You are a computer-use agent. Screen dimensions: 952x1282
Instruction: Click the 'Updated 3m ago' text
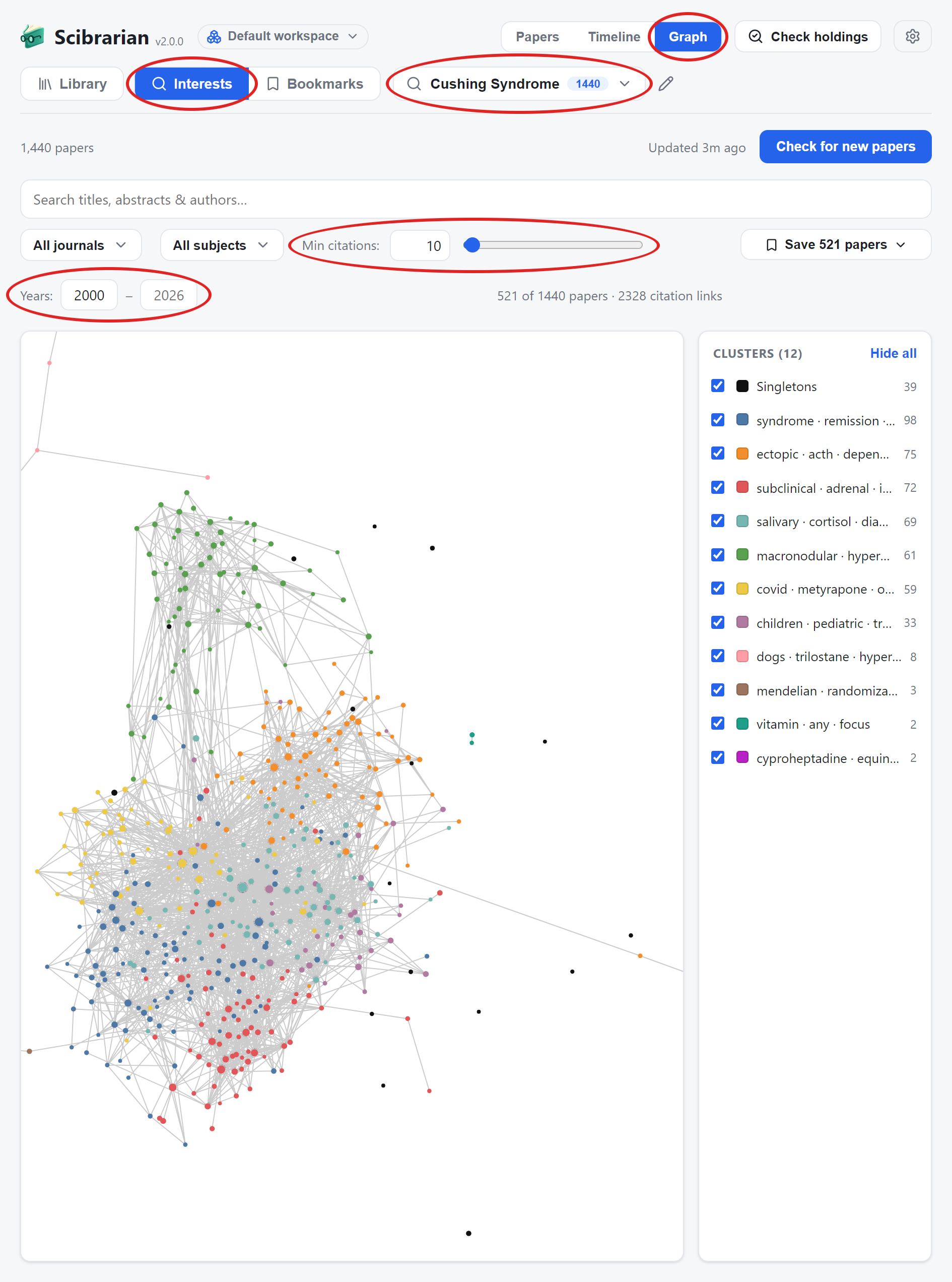696,148
